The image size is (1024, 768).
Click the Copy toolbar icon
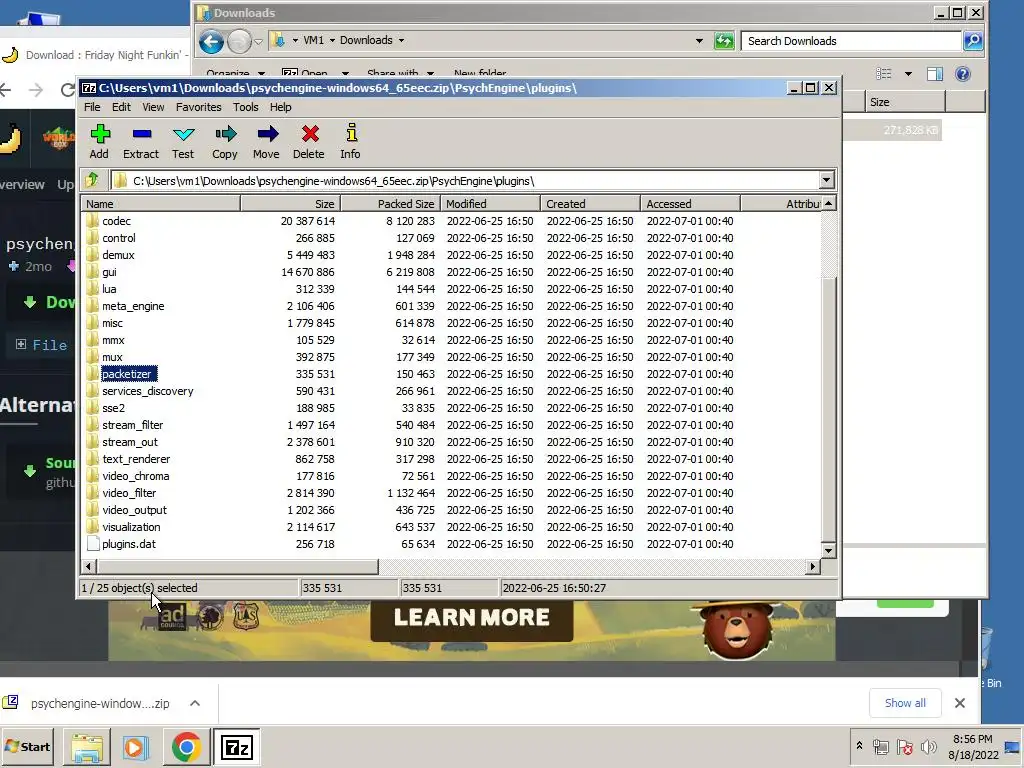pyautogui.click(x=225, y=141)
